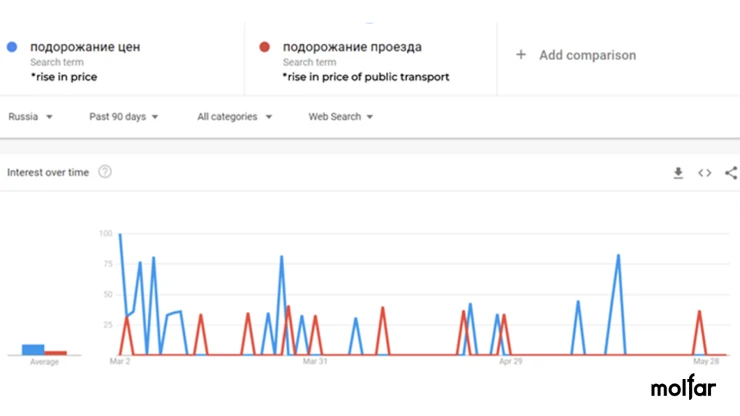Edit the подорожание проезда search term

pyautogui.click(x=352, y=47)
